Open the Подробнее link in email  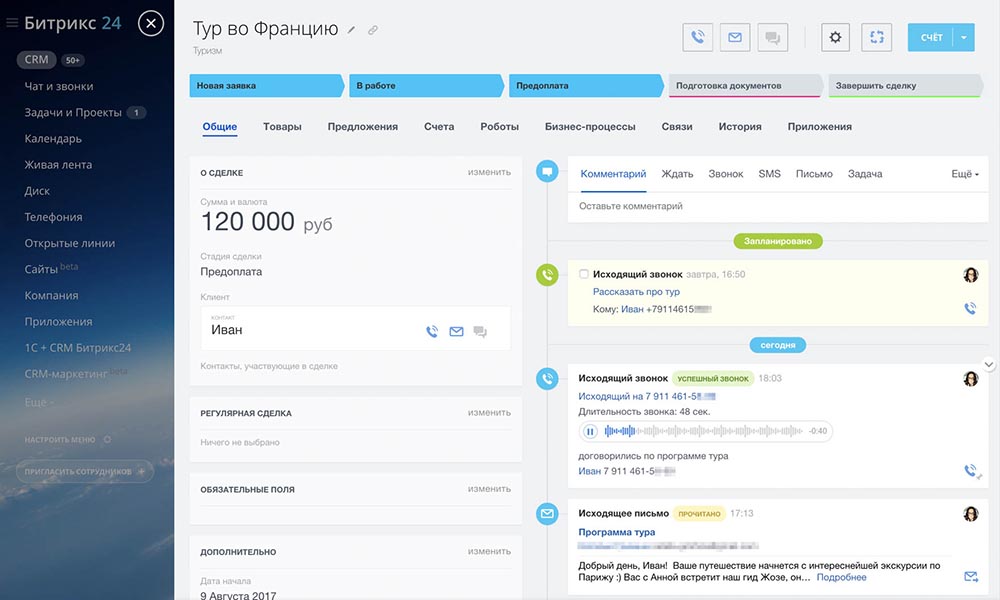841,577
